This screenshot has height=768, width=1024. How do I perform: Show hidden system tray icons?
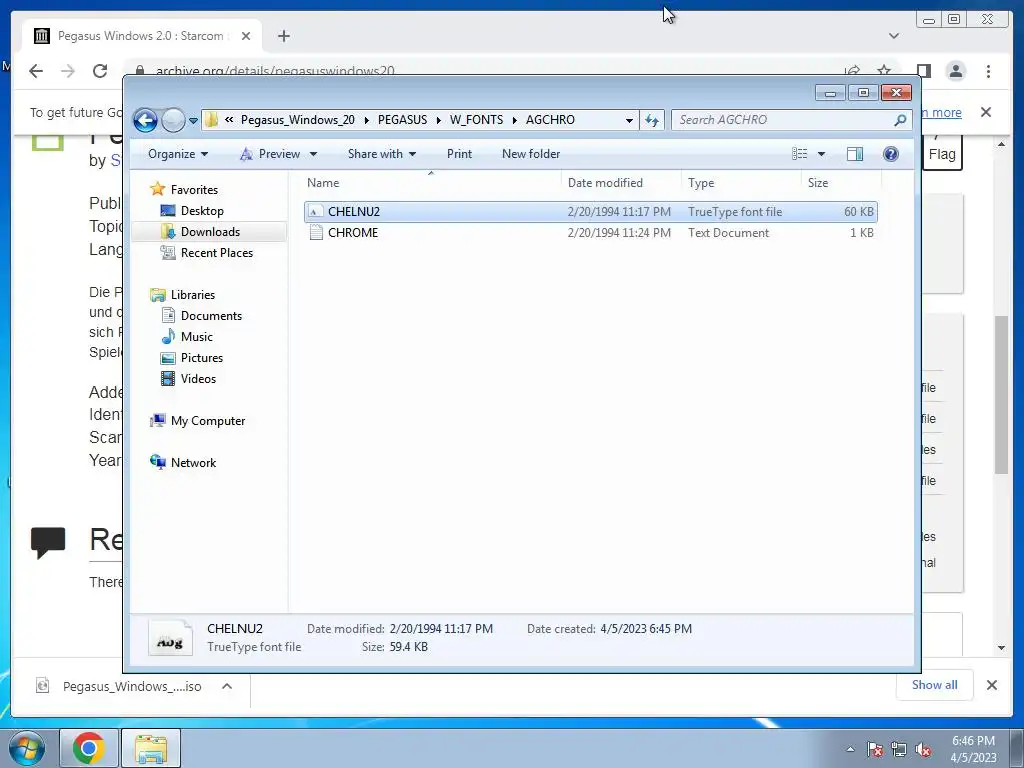point(850,749)
